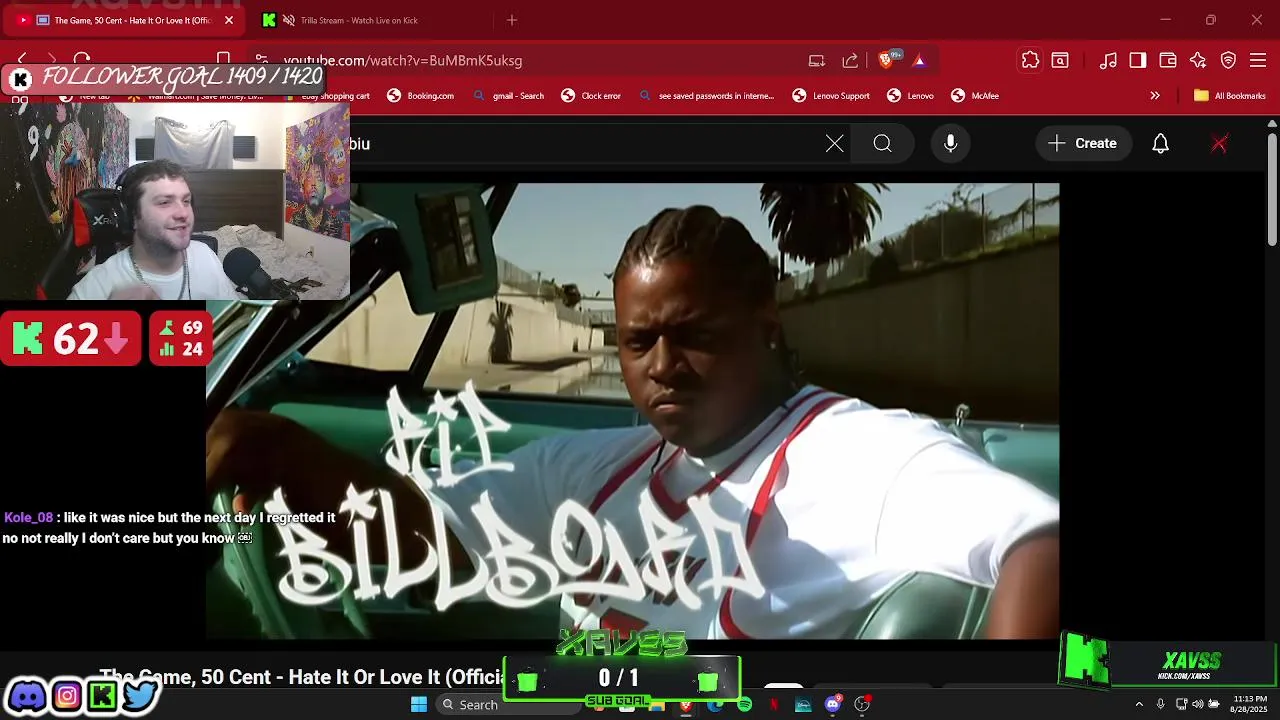
Task: Open gmaill - Search bookmark
Action: [508, 96]
